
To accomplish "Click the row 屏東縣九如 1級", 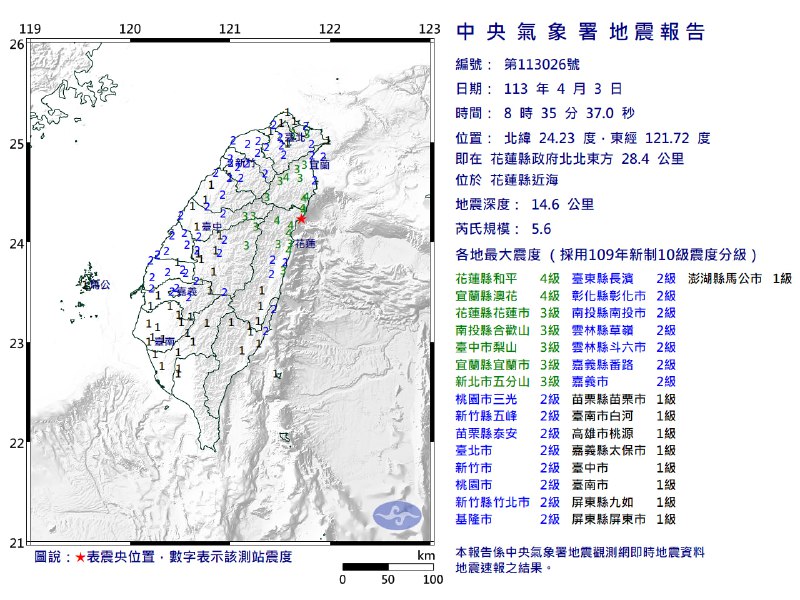I will pyautogui.click(x=623, y=503).
